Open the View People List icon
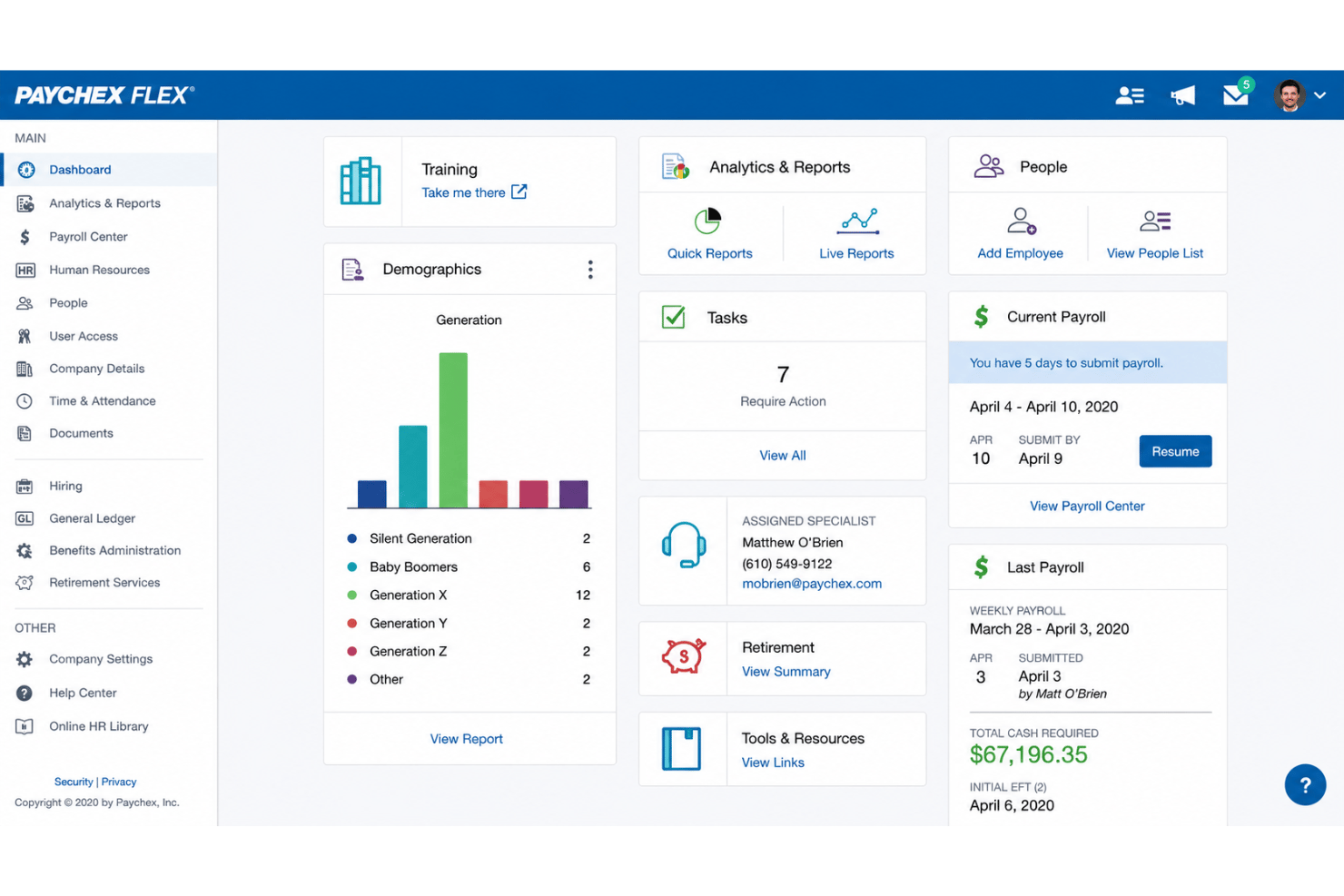The height and width of the screenshot is (896, 1344). click(x=1155, y=221)
